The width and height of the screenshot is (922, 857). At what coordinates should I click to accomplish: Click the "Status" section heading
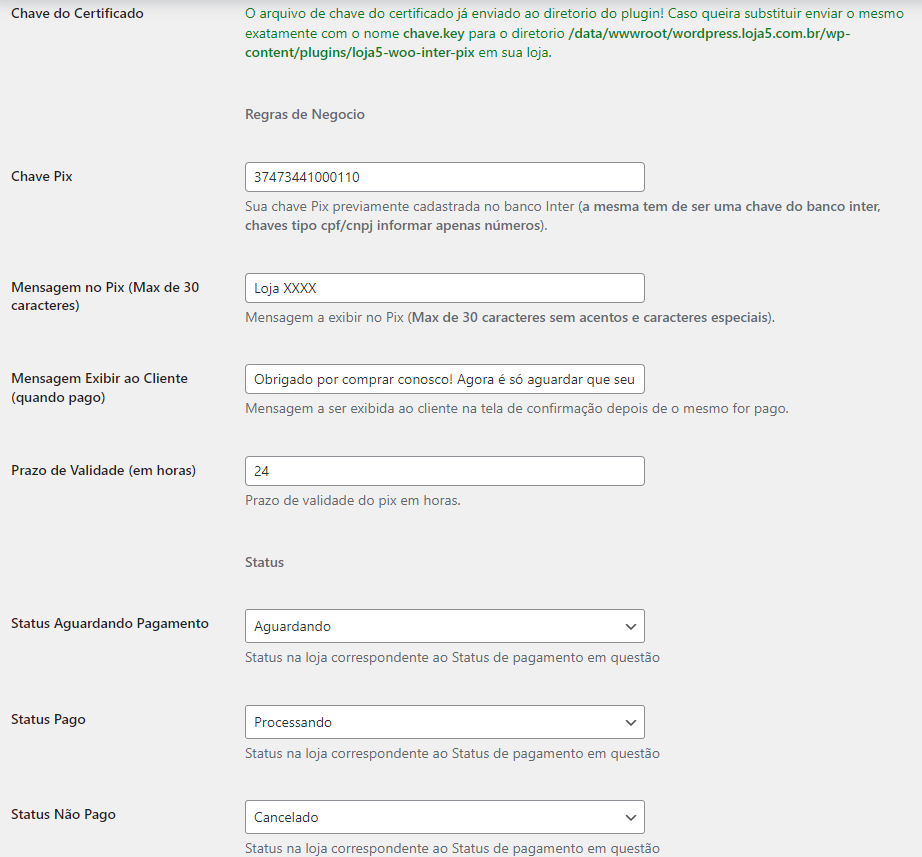tap(264, 563)
